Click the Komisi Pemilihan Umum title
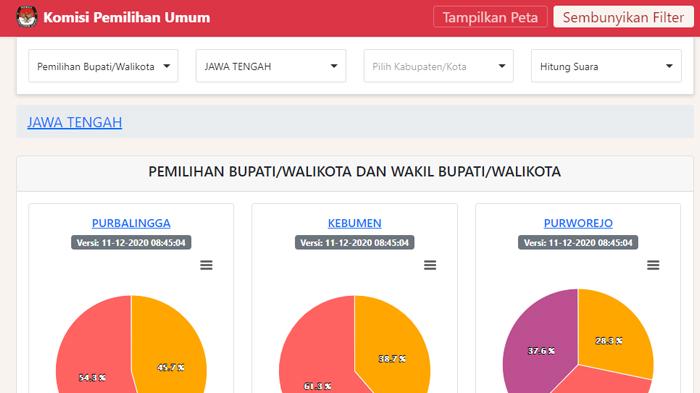The height and width of the screenshot is (393, 700). [x=126, y=17]
